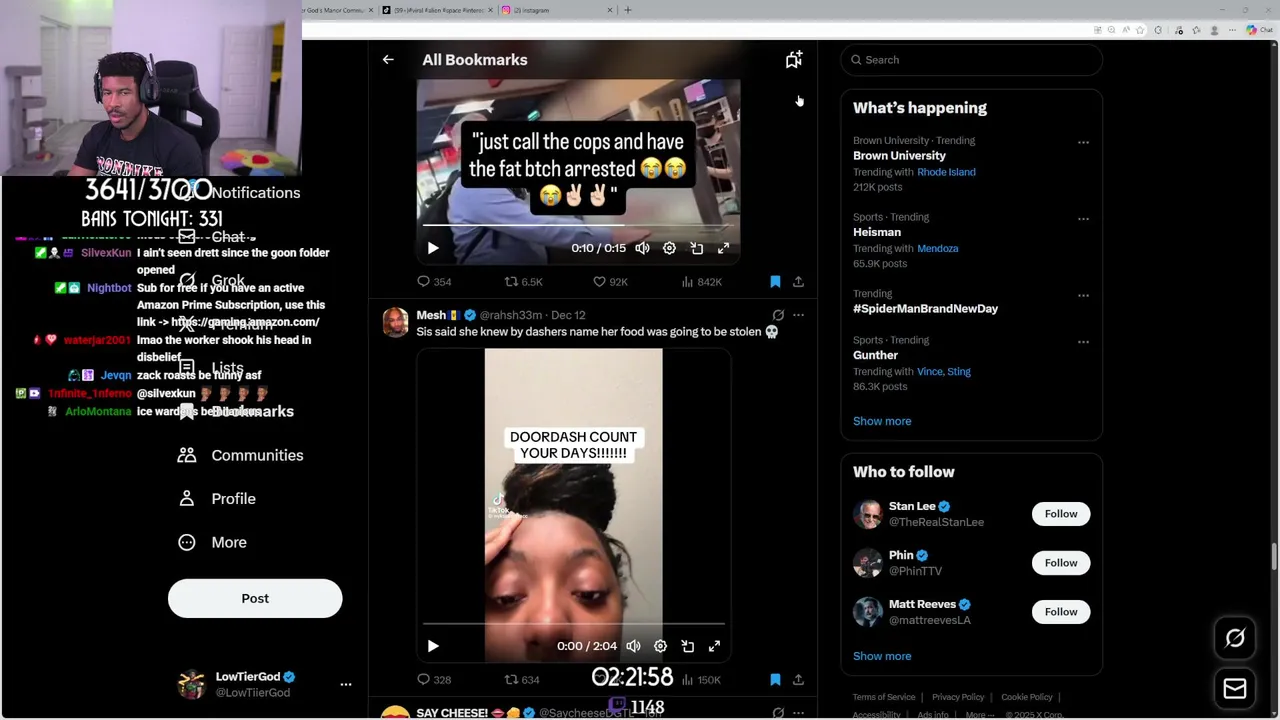
Task: Play the "call the cops" video
Action: click(x=433, y=248)
